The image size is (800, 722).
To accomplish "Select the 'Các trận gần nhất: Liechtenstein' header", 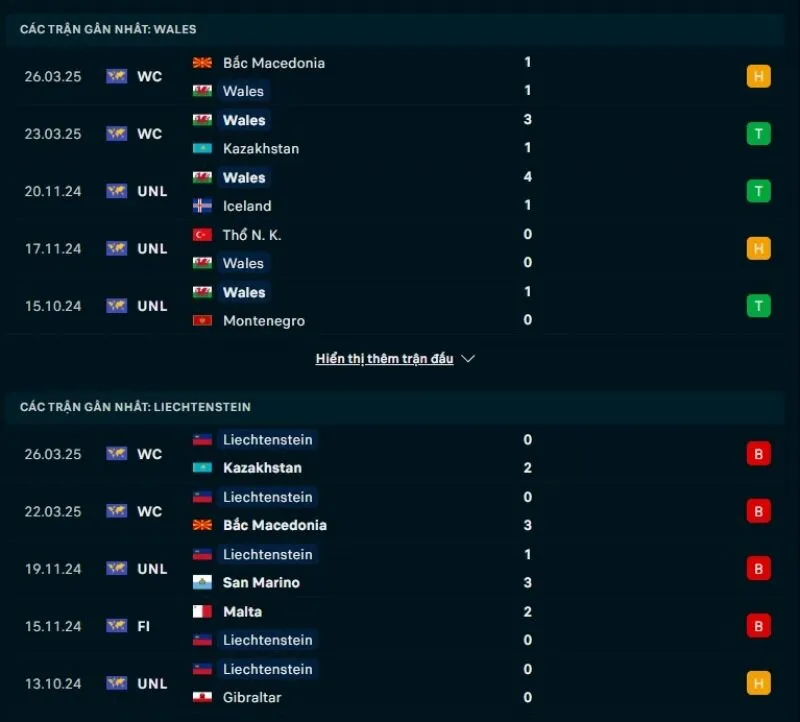I will pyautogui.click(x=135, y=407).
